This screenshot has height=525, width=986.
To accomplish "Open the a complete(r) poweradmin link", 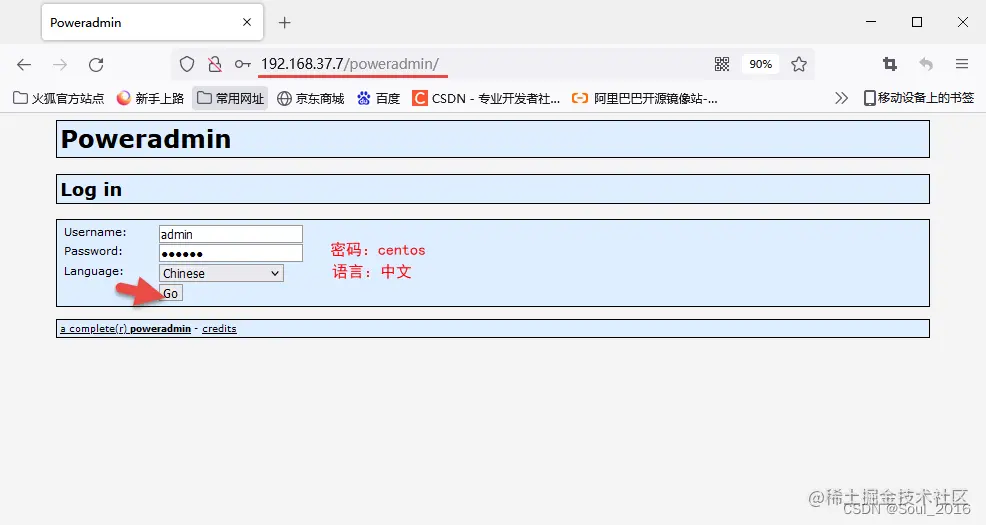I will 125,328.
